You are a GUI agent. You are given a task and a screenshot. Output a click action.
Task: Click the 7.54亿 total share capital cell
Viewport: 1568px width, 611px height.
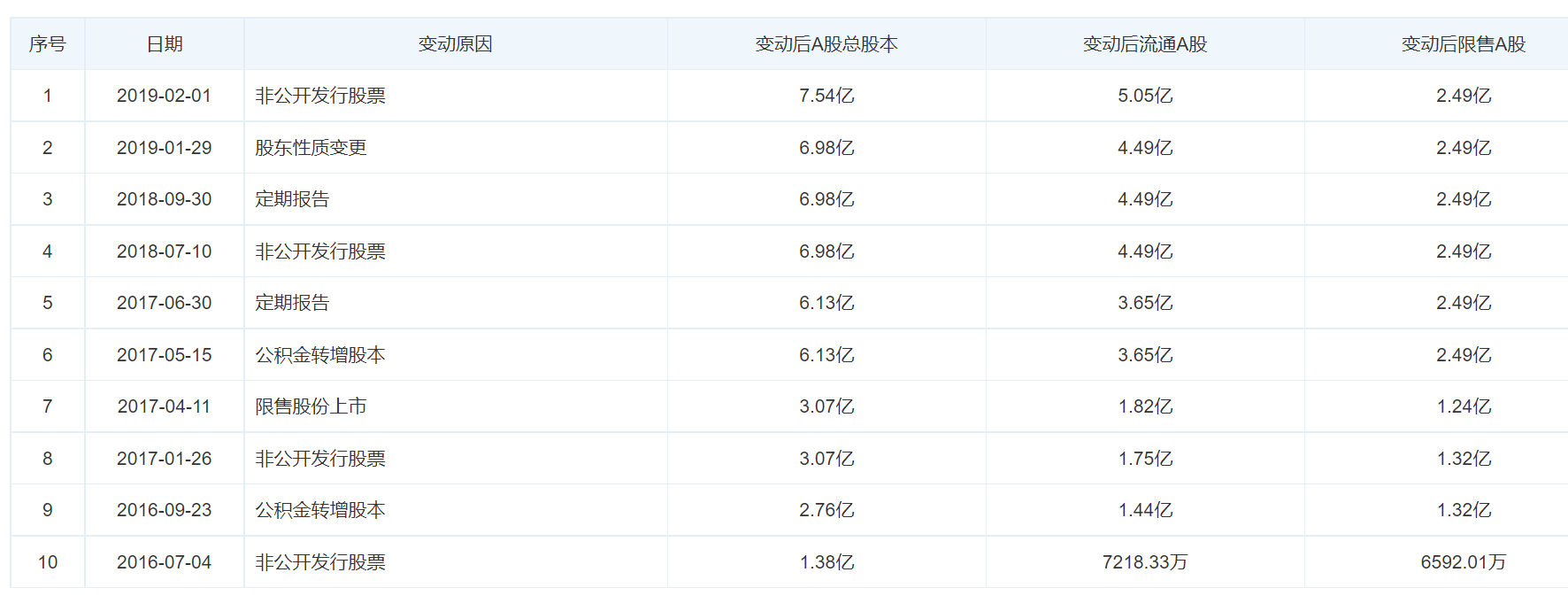[x=826, y=96]
